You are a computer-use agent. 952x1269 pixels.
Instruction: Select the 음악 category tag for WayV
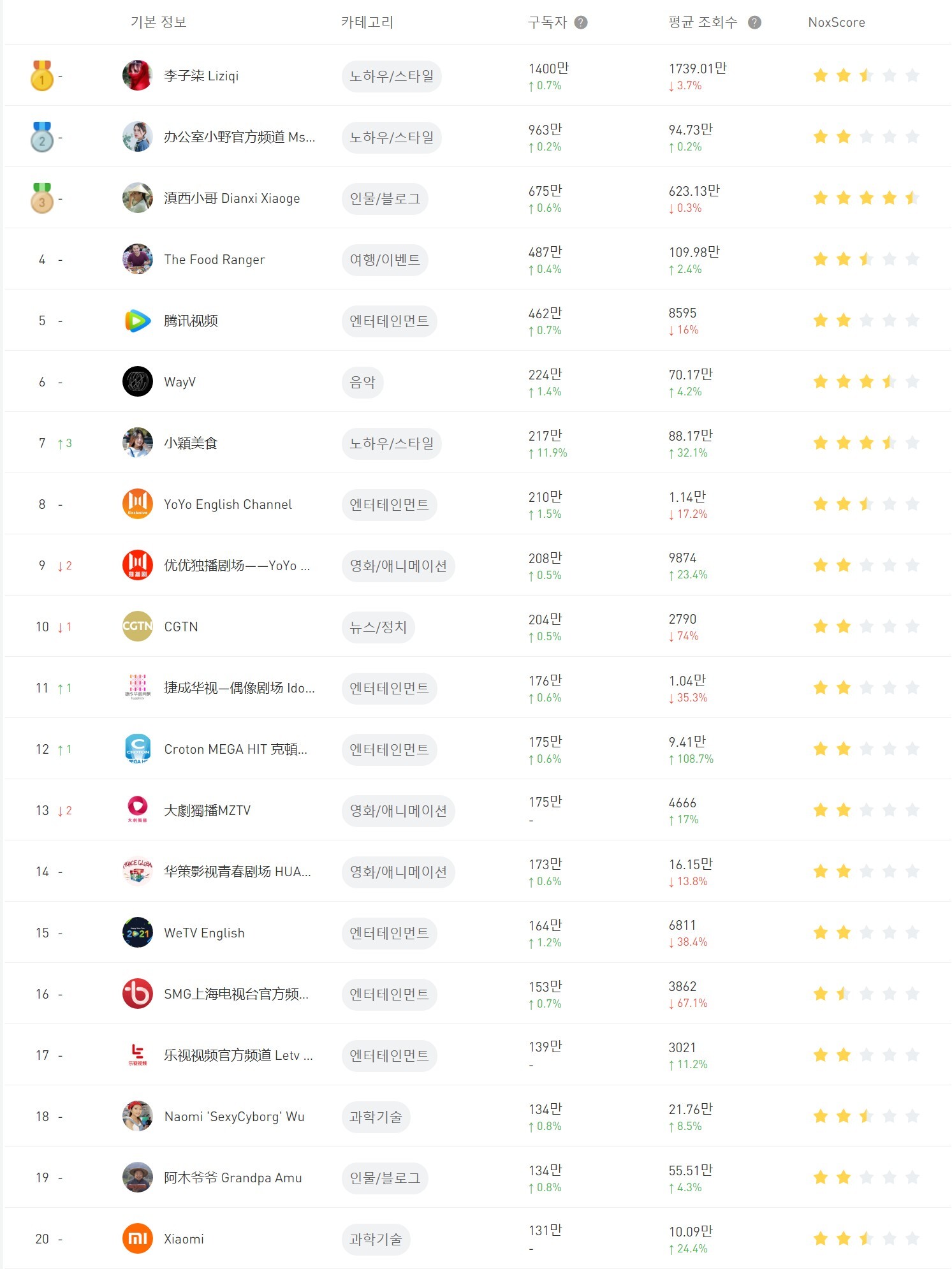coord(363,383)
